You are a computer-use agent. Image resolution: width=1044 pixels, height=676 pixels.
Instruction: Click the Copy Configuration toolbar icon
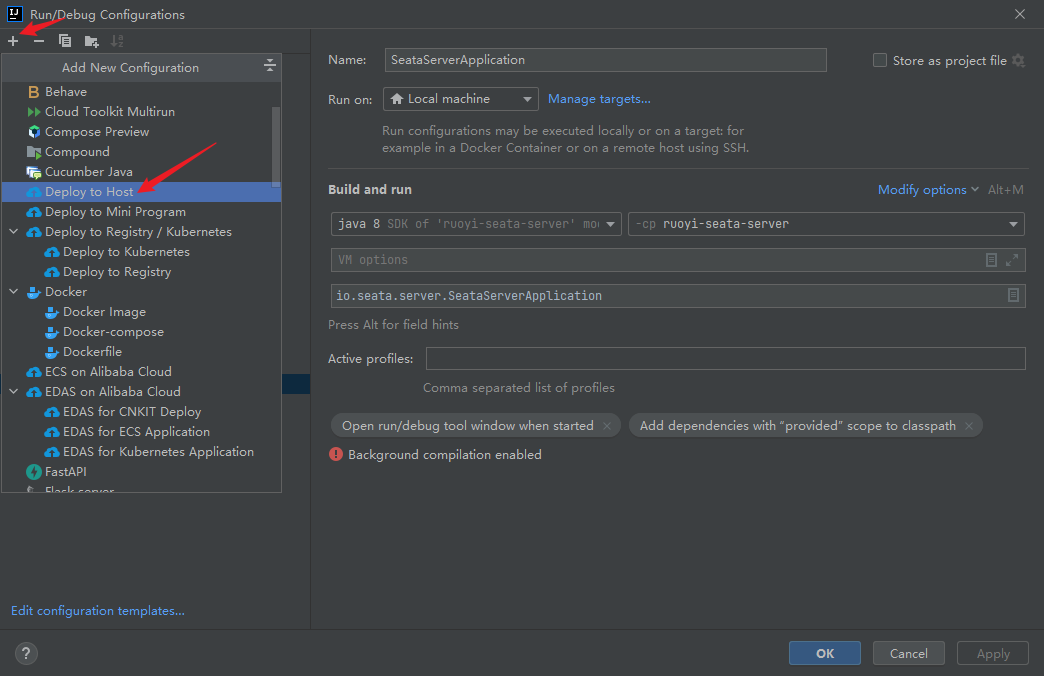click(65, 41)
